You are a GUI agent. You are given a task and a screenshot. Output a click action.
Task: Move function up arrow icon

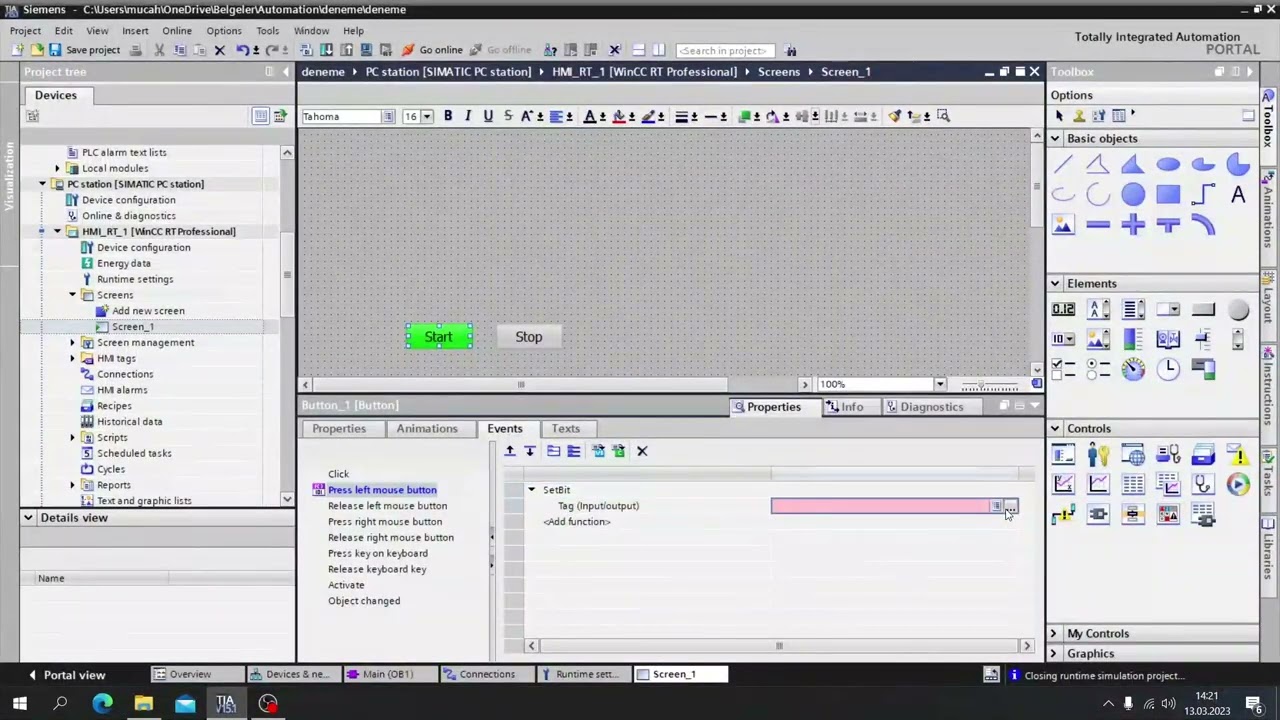[x=510, y=451]
